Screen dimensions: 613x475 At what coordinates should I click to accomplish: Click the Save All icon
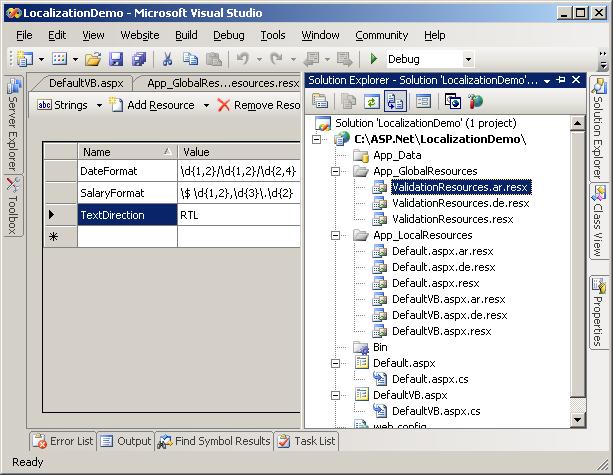(139, 59)
